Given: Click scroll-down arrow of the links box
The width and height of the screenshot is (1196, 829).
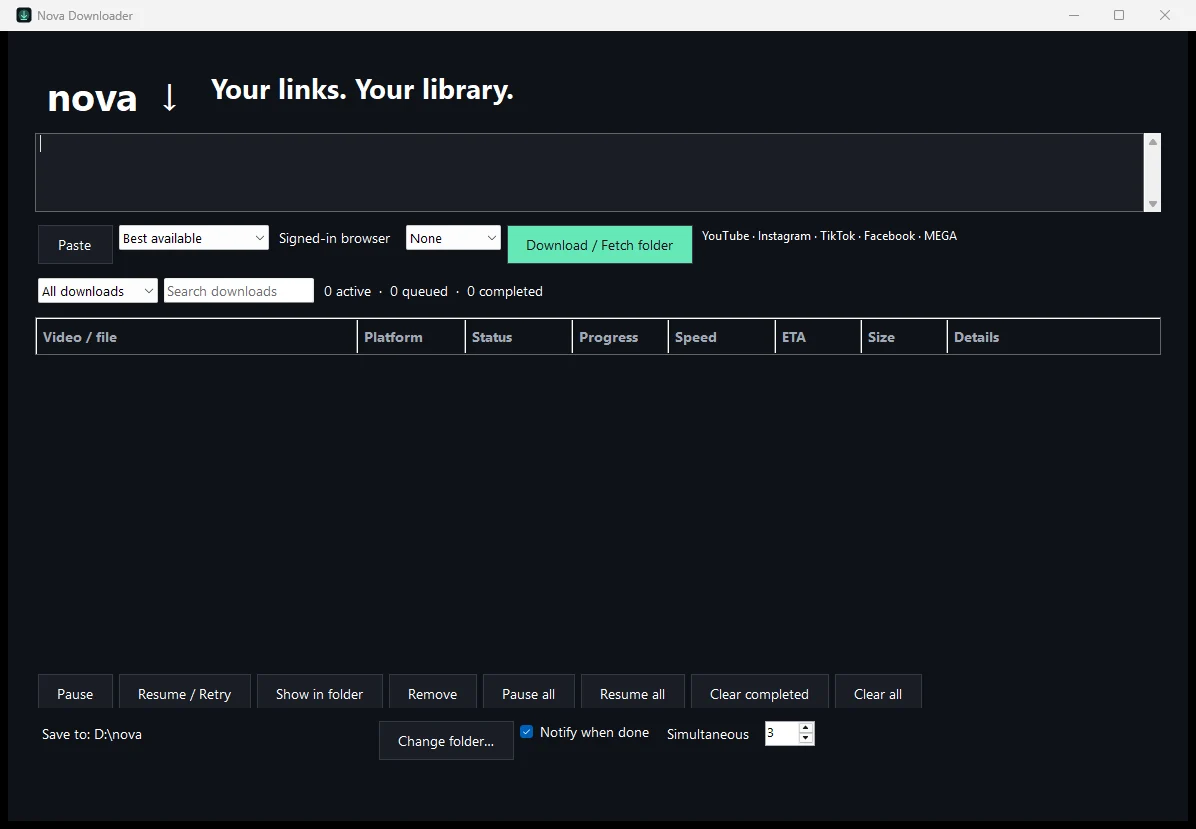Looking at the screenshot, I should (1153, 204).
